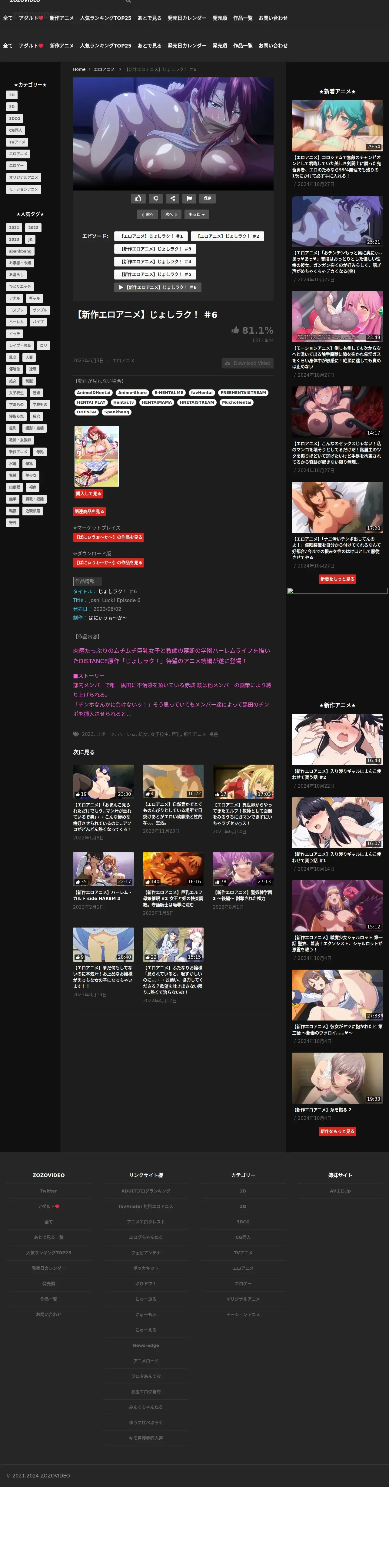Click the 保存 save button
This screenshot has width=389, height=1568.
[207, 198]
